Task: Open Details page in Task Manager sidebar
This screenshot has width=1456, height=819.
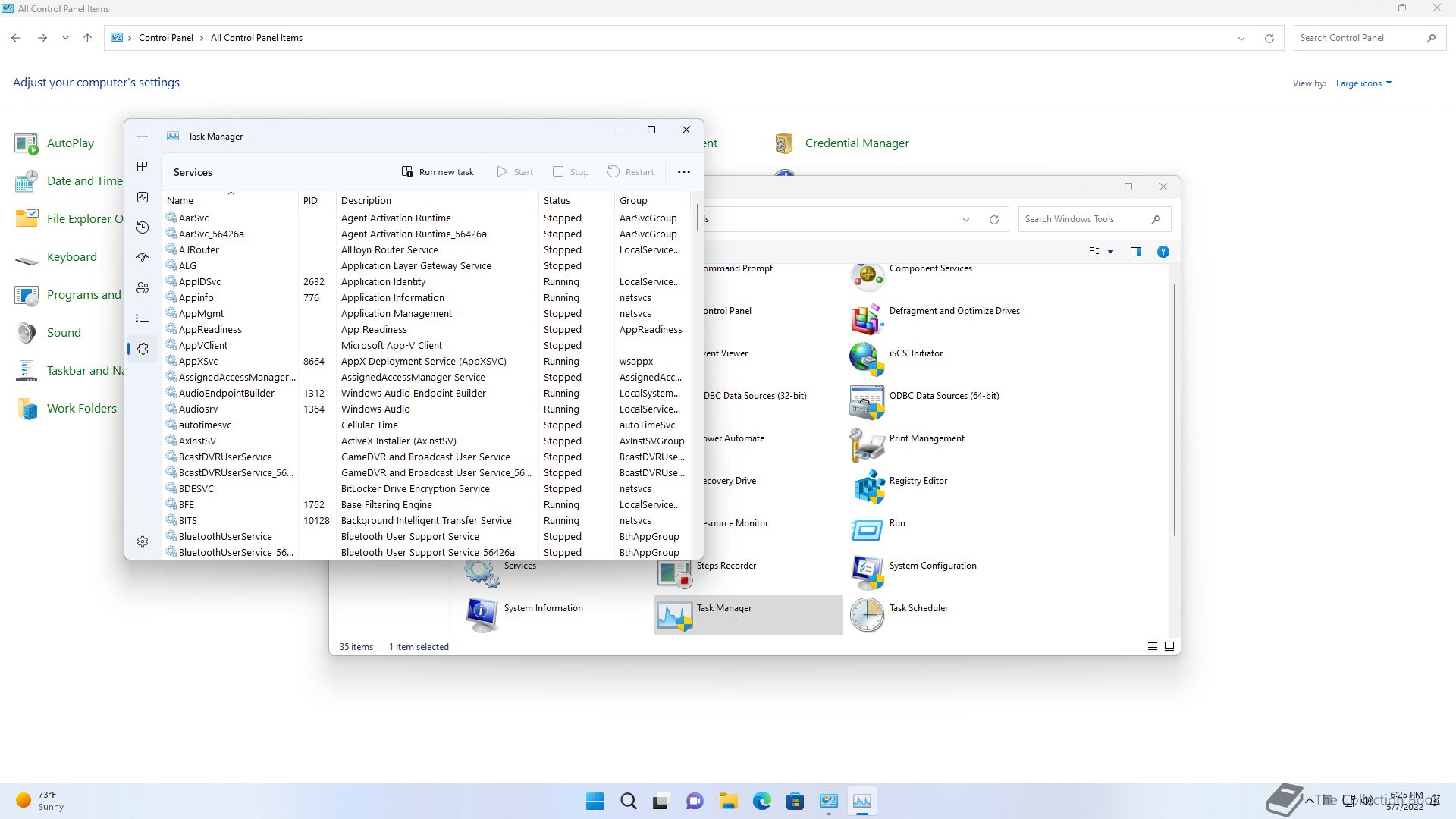Action: [x=142, y=318]
